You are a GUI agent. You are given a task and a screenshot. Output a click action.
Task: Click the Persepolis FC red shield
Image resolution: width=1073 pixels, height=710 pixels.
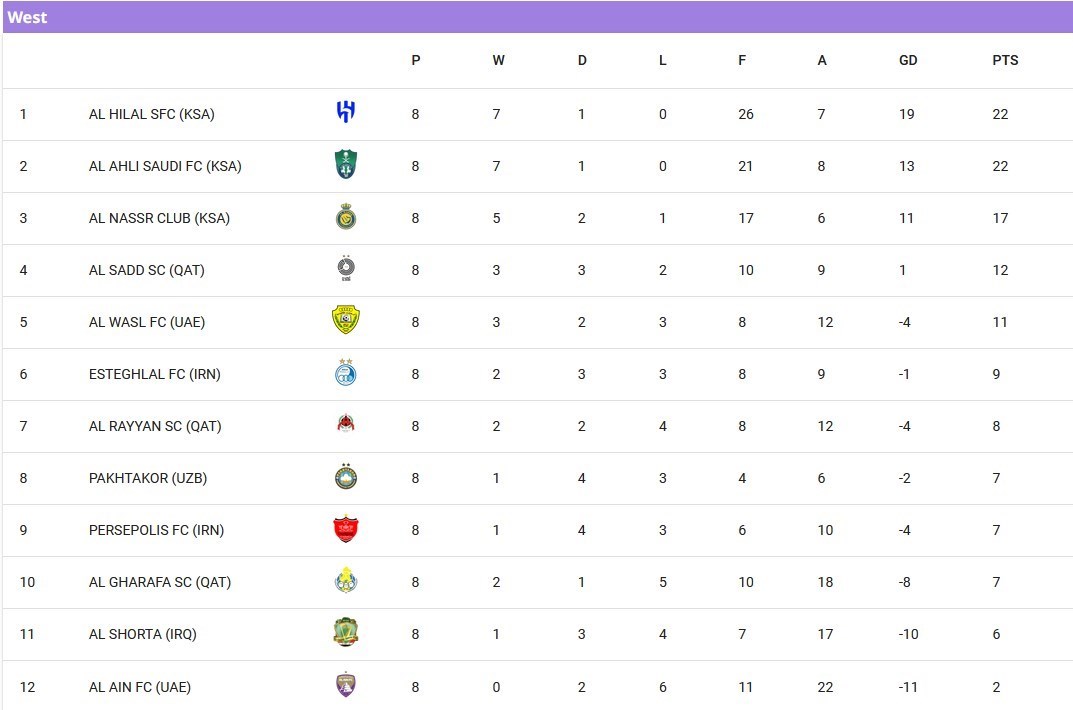tap(345, 529)
